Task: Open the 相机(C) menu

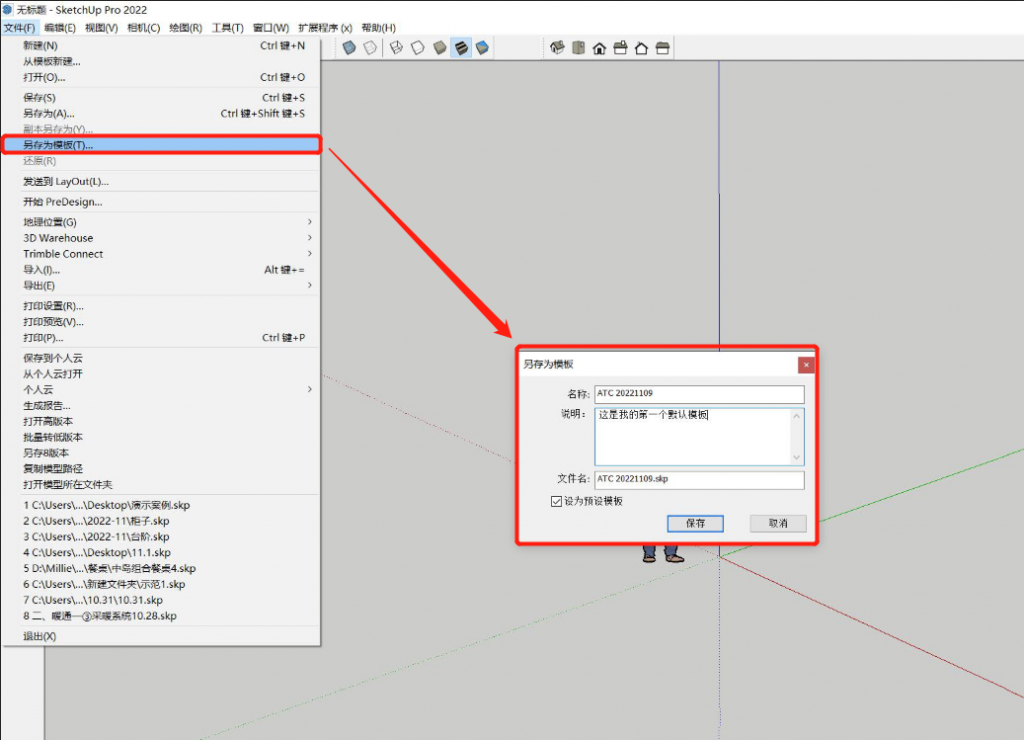Action: (144, 27)
